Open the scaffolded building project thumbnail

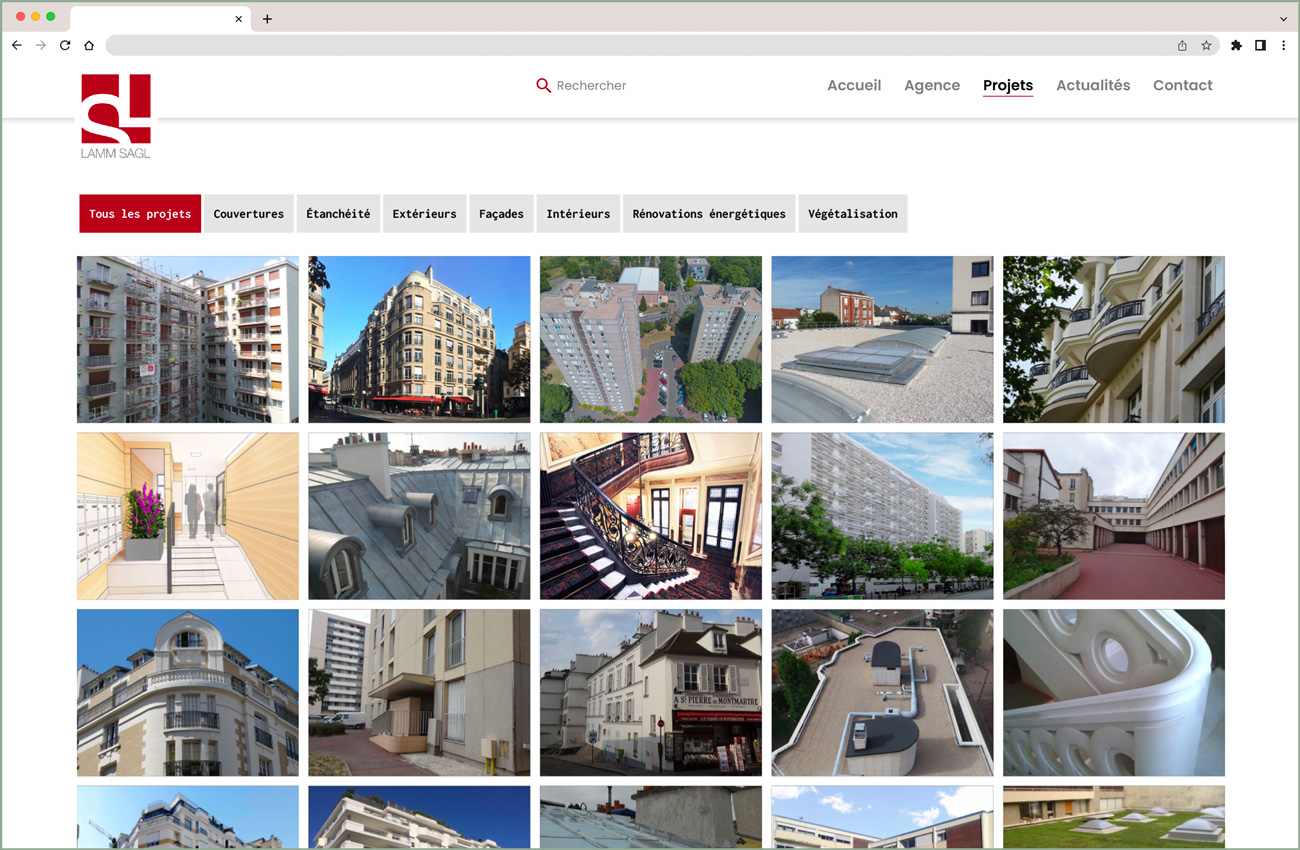click(188, 340)
